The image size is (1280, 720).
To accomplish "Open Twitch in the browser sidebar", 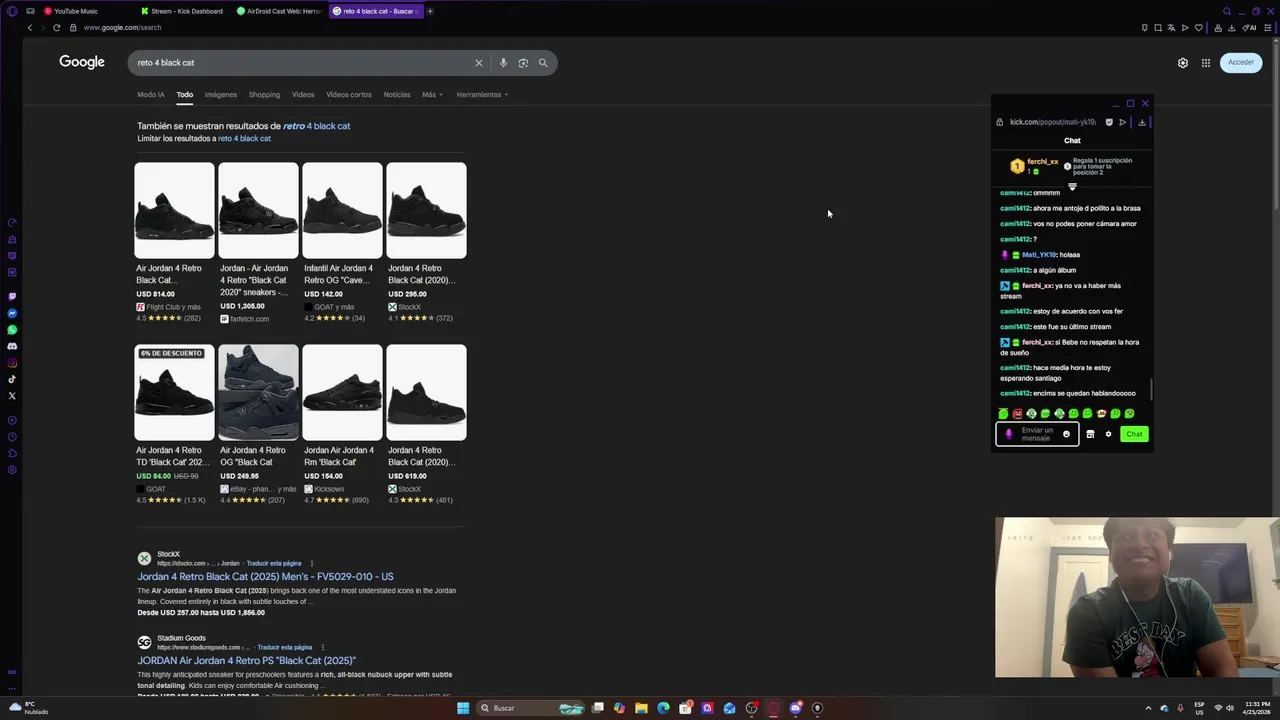I will click(x=12, y=297).
